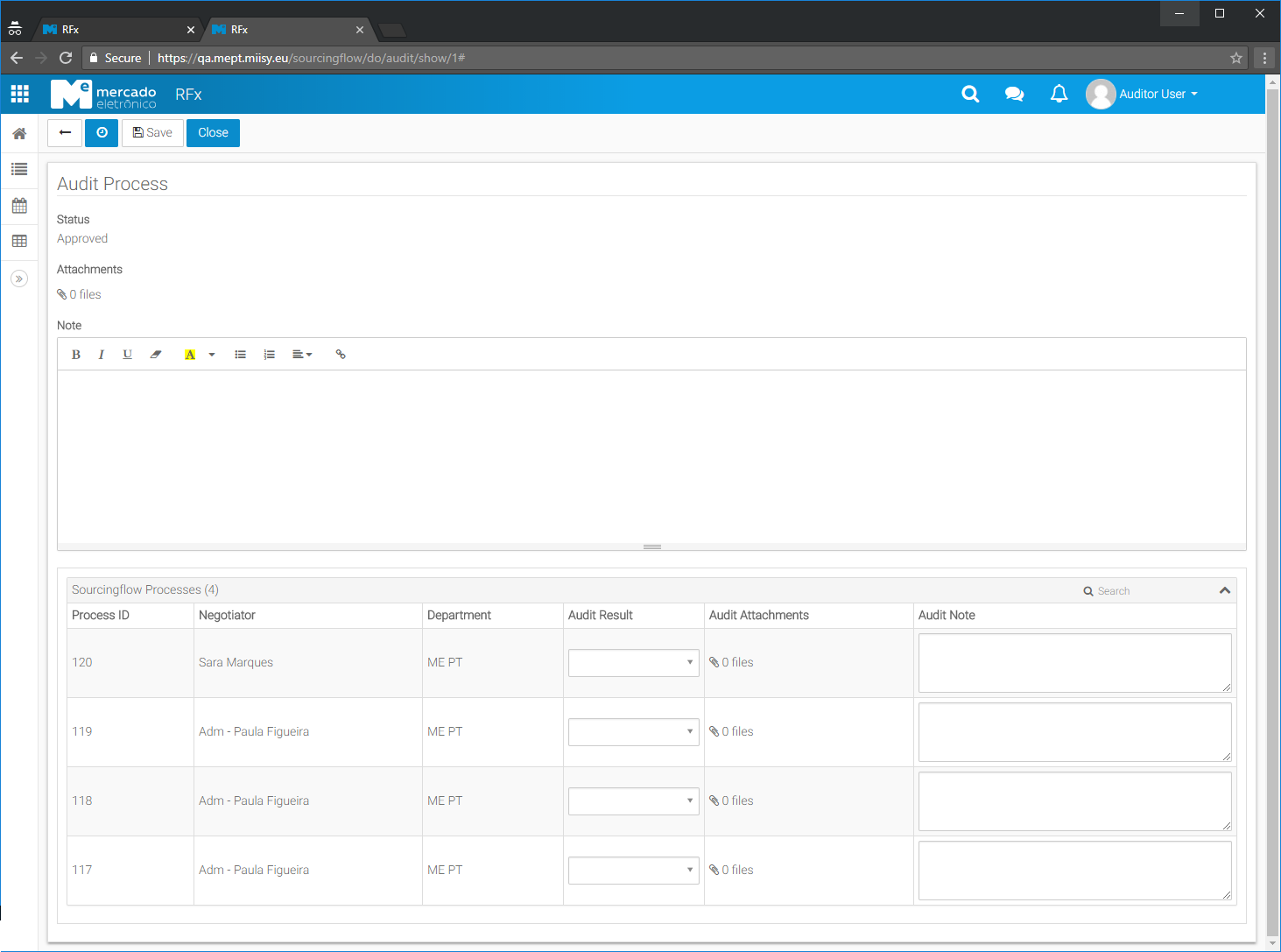Toggle bold formatting in Note editor
This screenshot has height=952, width=1281.
[76, 355]
